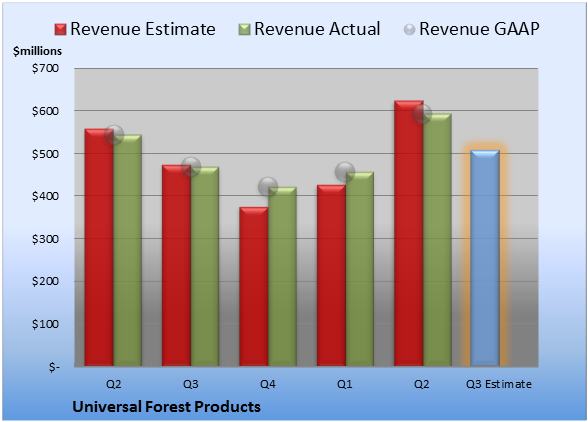Screen dimensions: 588x422
Task: Select the red estimate bar for Q4
Action: tap(254, 287)
